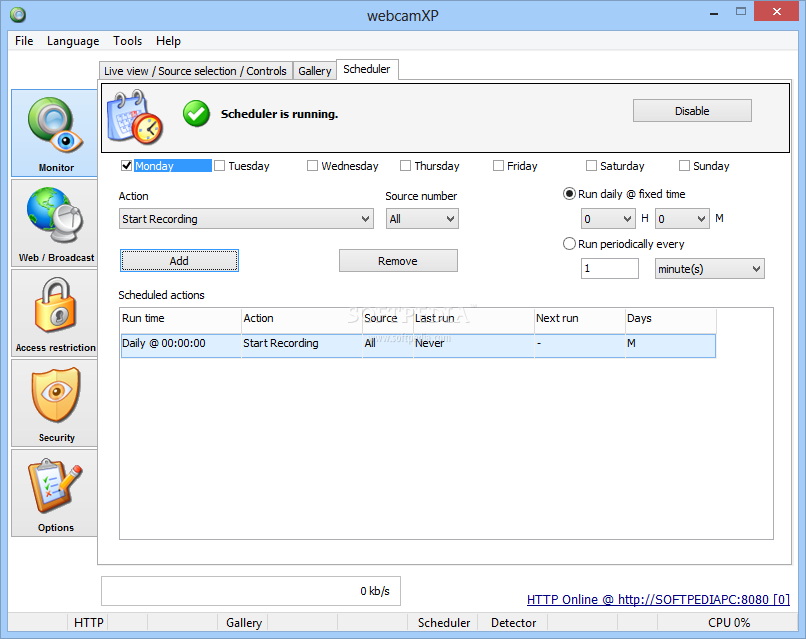Click the Remove button

click(398, 261)
